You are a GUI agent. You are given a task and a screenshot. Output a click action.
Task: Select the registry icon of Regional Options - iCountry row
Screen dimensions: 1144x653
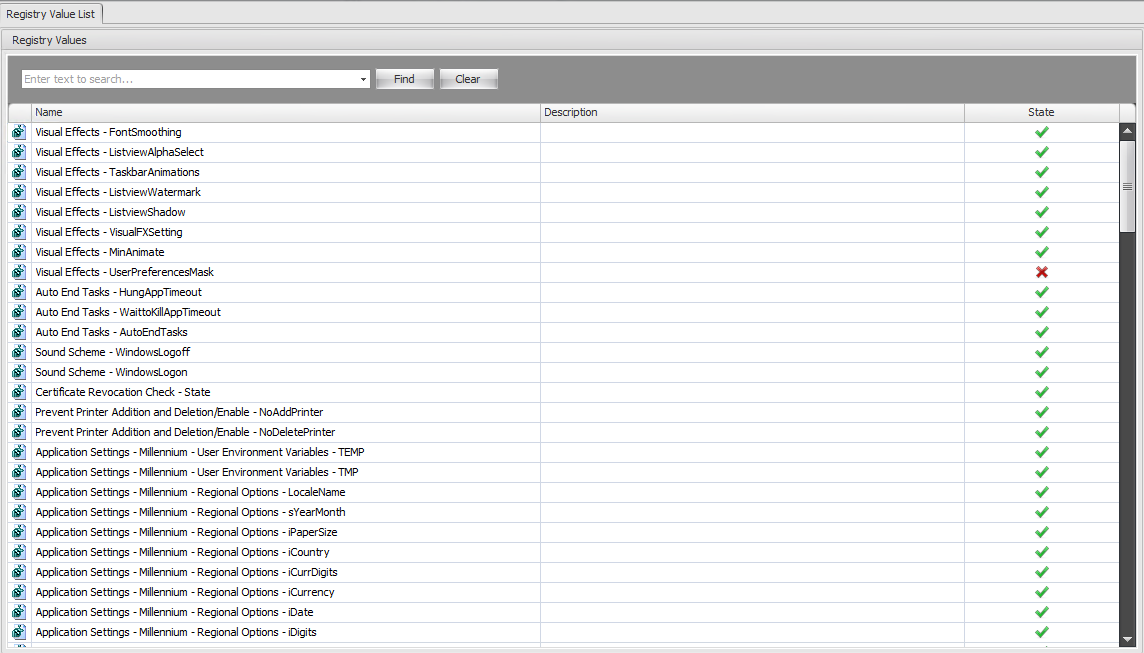pyautogui.click(x=19, y=552)
